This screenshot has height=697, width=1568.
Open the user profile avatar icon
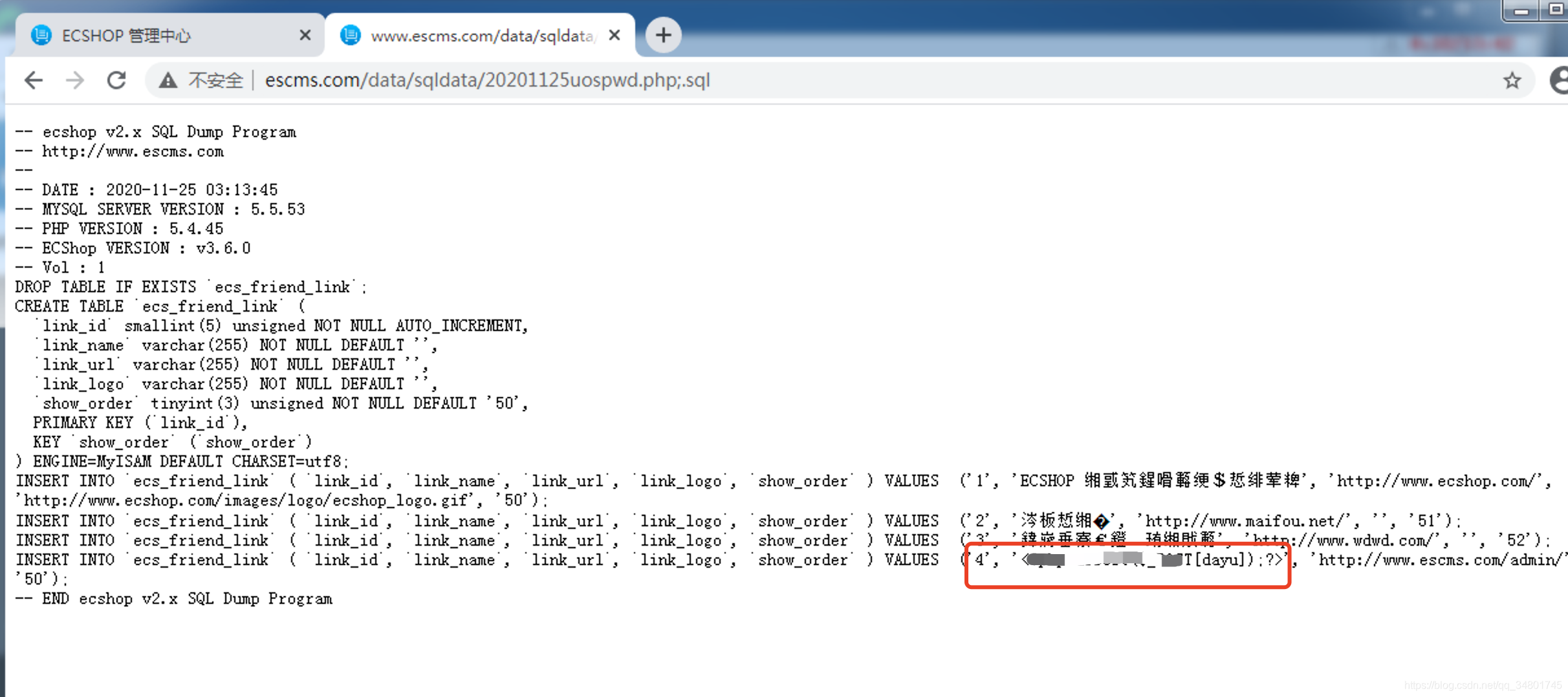click(x=1560, y=81)
